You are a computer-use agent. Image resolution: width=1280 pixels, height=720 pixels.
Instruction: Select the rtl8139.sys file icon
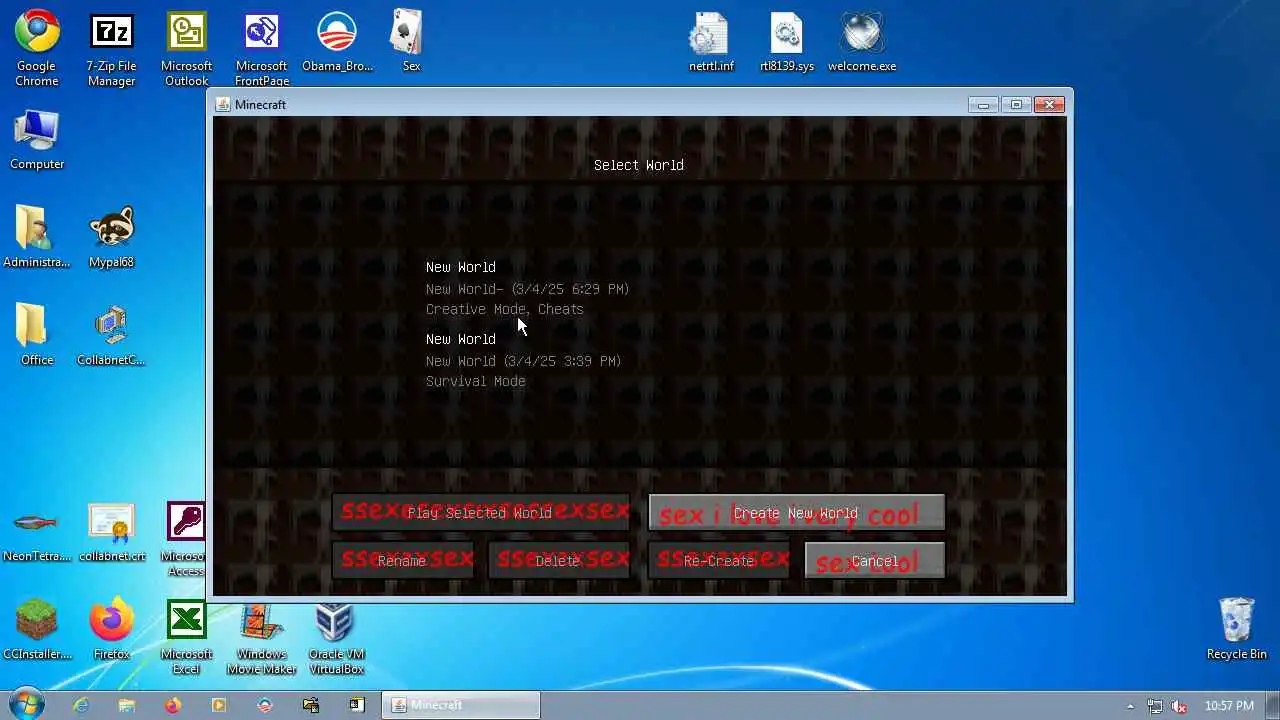tap(787, 42)
